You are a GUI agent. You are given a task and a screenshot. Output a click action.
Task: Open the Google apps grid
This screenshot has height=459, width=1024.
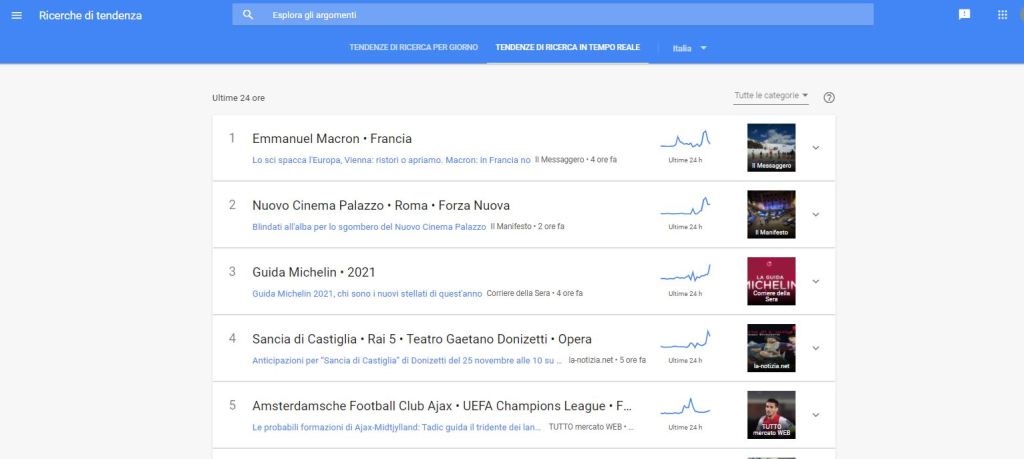pos(1002,15)
